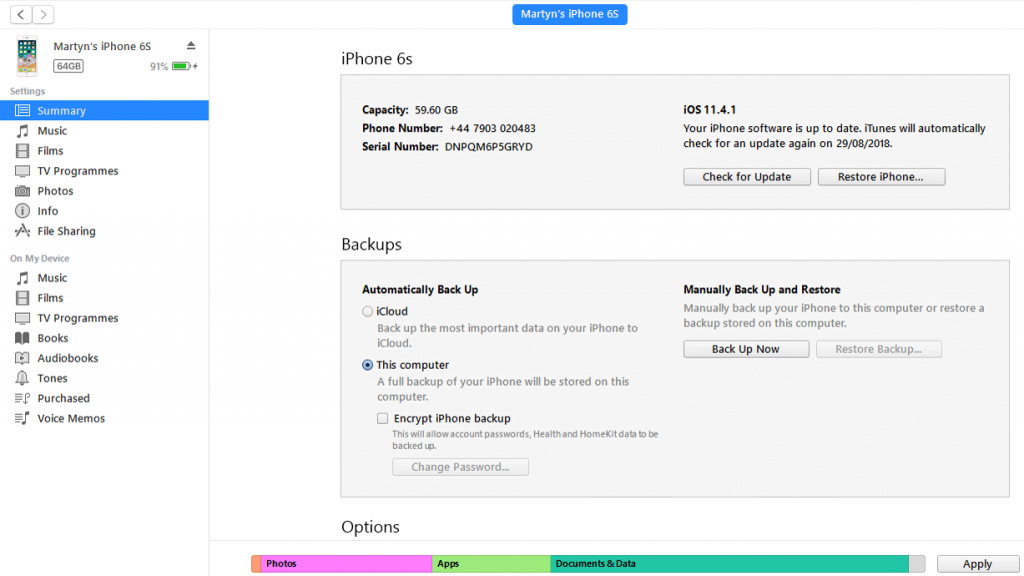
Task: Click the Info circle icon
Action: coord(22,211)
